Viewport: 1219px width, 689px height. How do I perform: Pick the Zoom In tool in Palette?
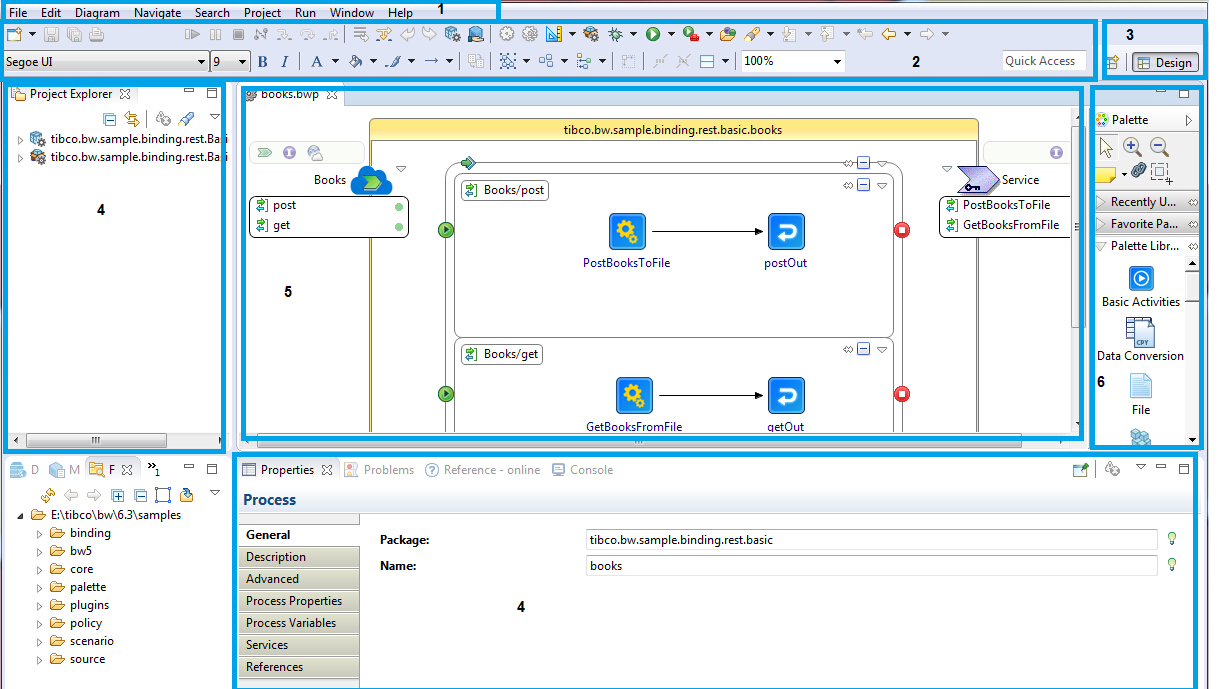(x=1132, y=147)
